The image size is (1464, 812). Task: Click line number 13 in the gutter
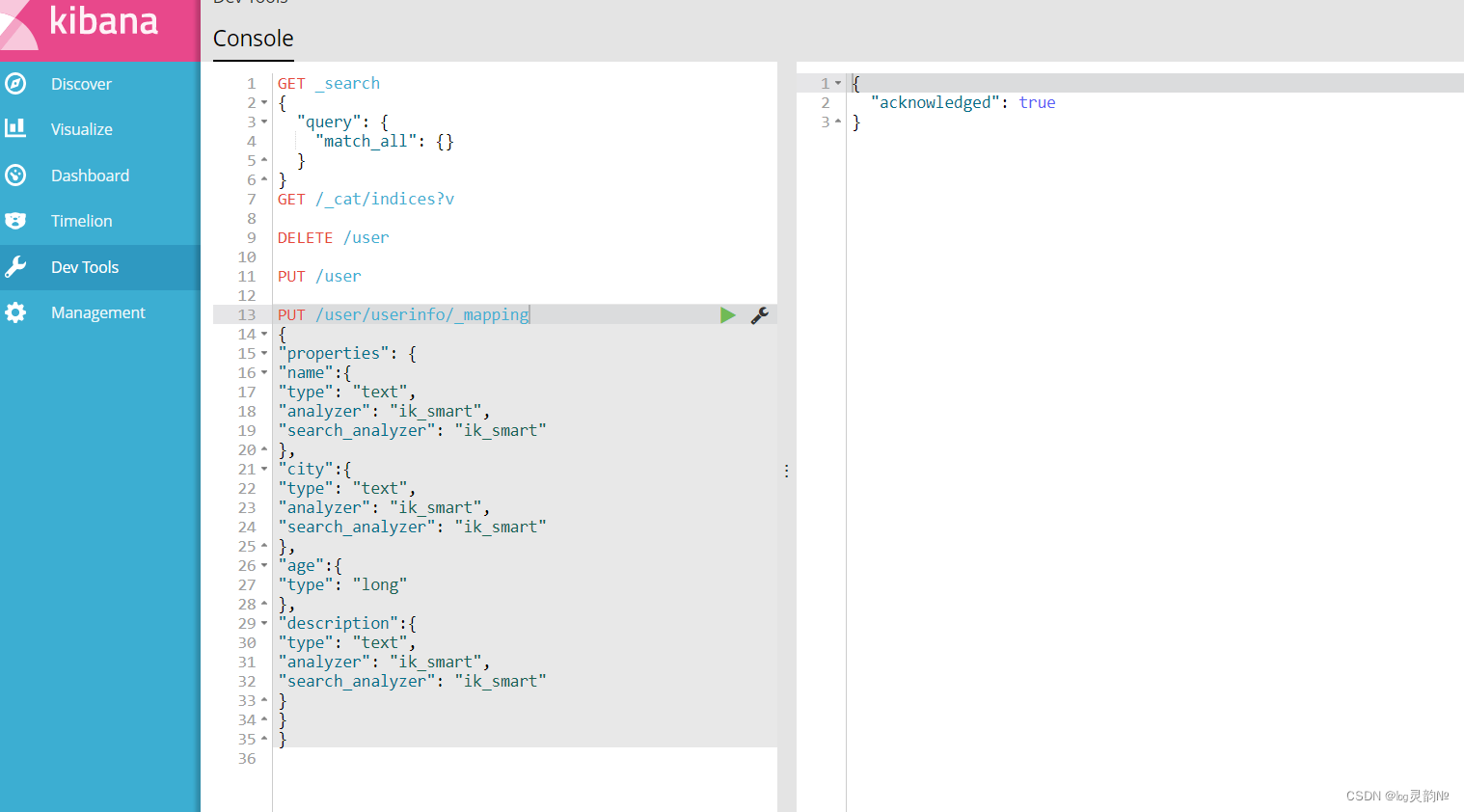(247, 315)
